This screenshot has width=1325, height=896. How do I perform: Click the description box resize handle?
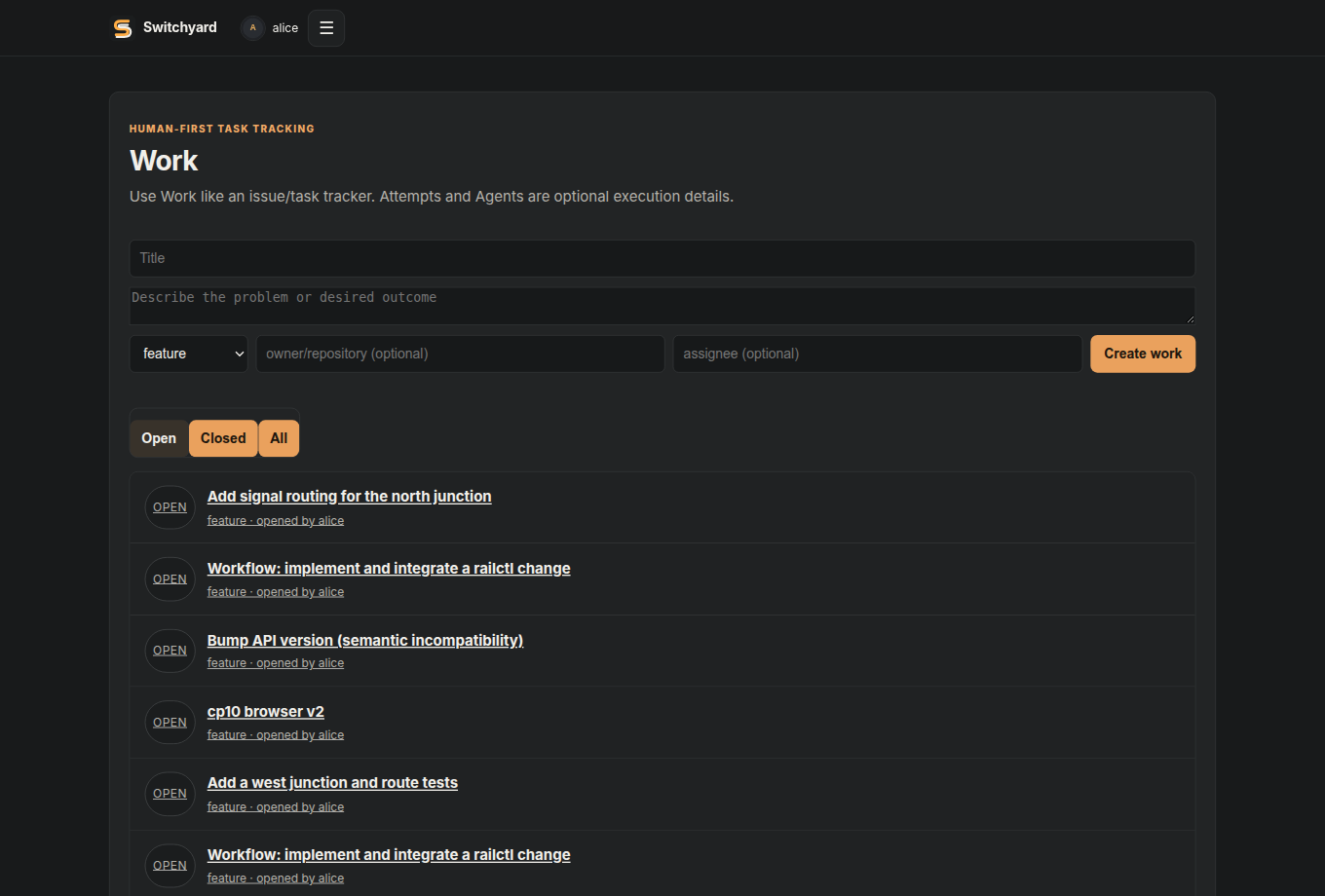point(1190,318)
